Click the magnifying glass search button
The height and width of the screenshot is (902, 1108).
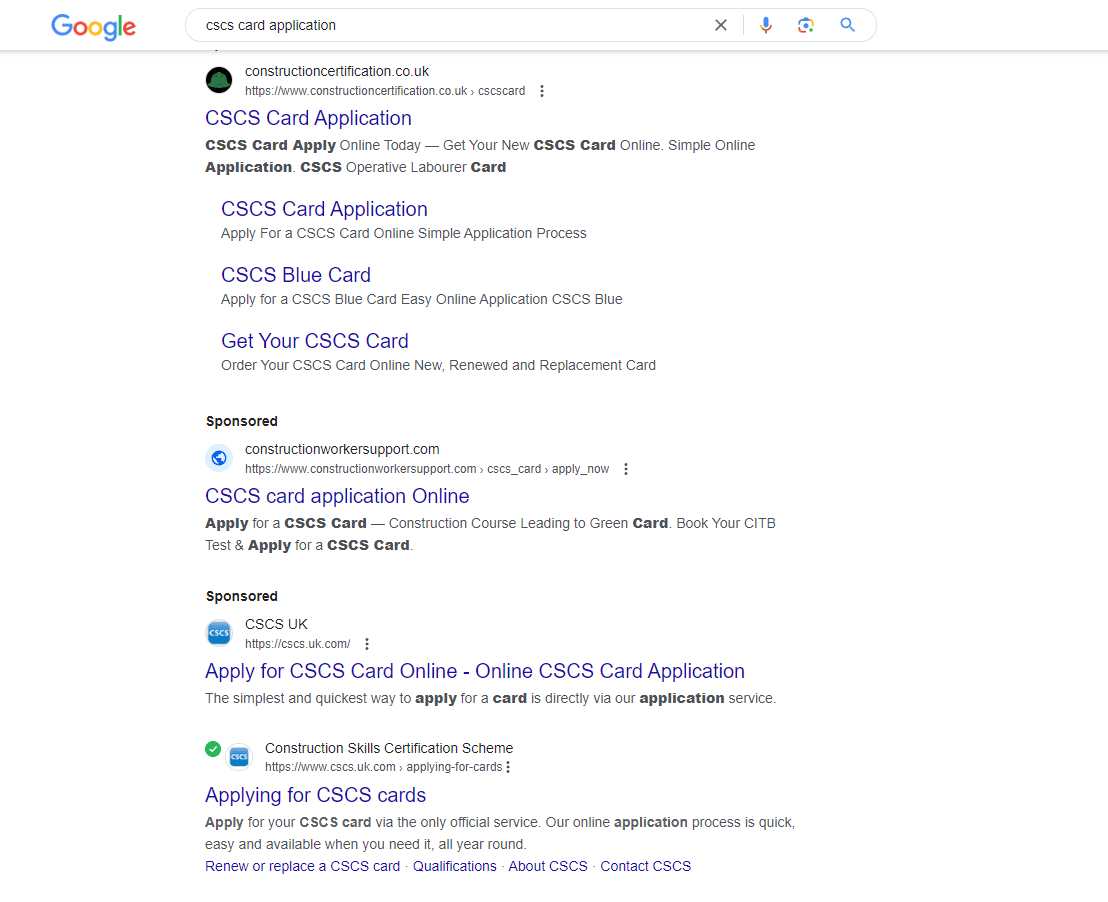[x=848, y=25]
